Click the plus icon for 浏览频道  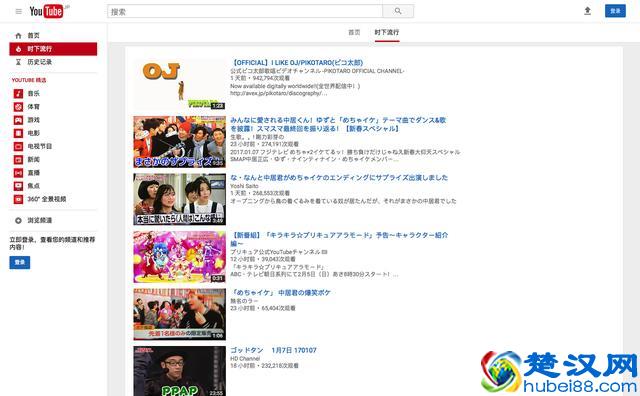pos(18,220)
